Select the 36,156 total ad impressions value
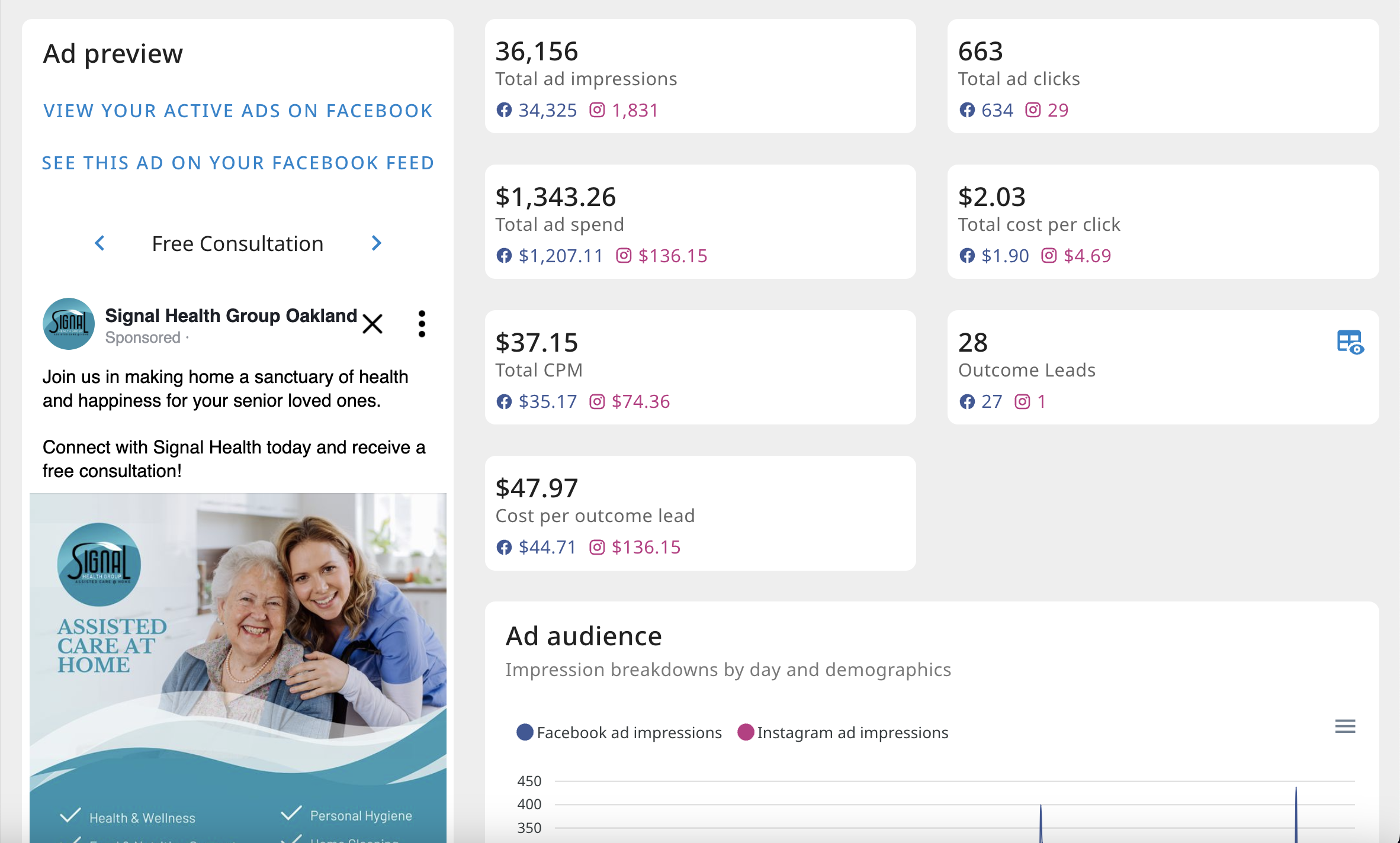 click(537, 52)
